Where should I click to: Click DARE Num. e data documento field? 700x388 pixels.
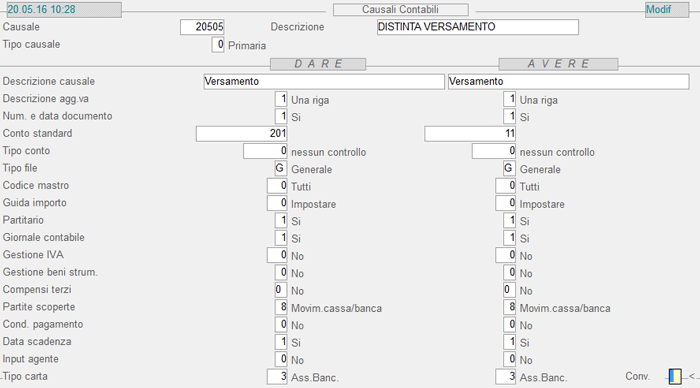[281, 116]
